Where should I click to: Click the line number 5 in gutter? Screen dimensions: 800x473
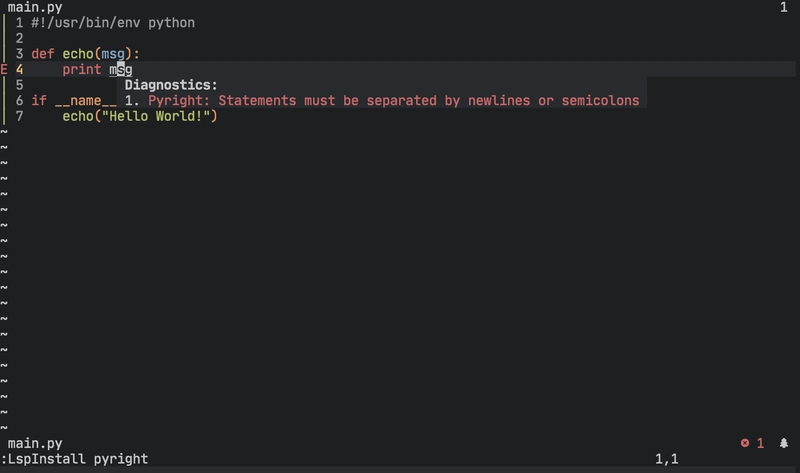pyautogui.click(x=19, y=85)
